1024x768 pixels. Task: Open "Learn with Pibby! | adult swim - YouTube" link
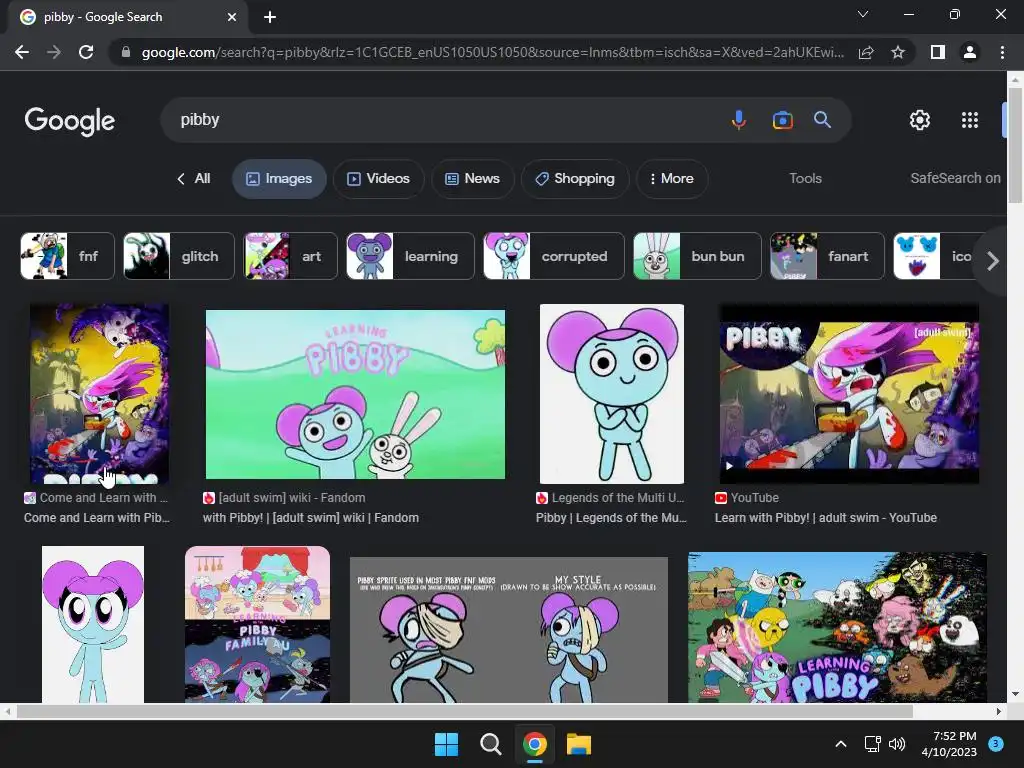[826, 518]
